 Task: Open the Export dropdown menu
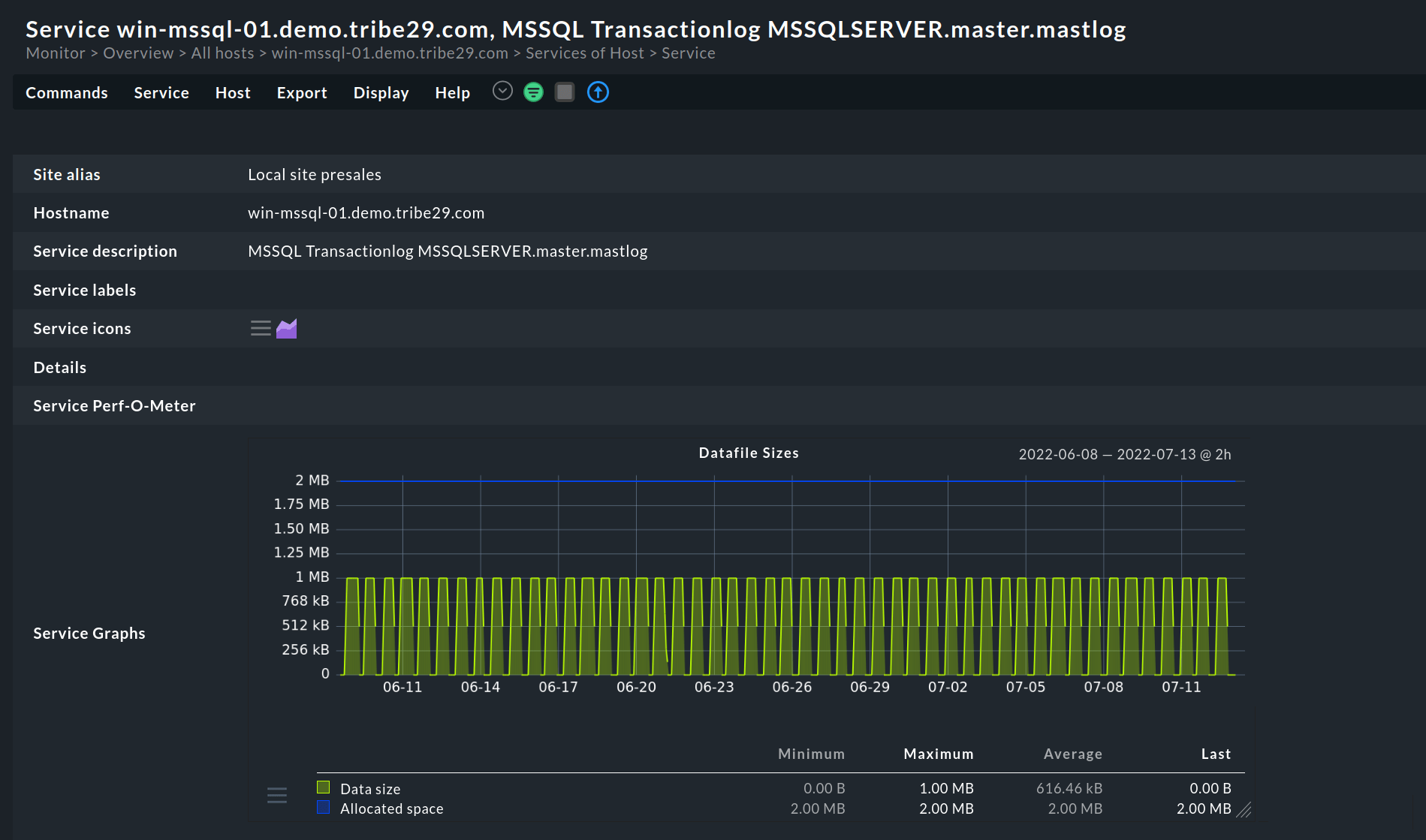click(302, 93)
